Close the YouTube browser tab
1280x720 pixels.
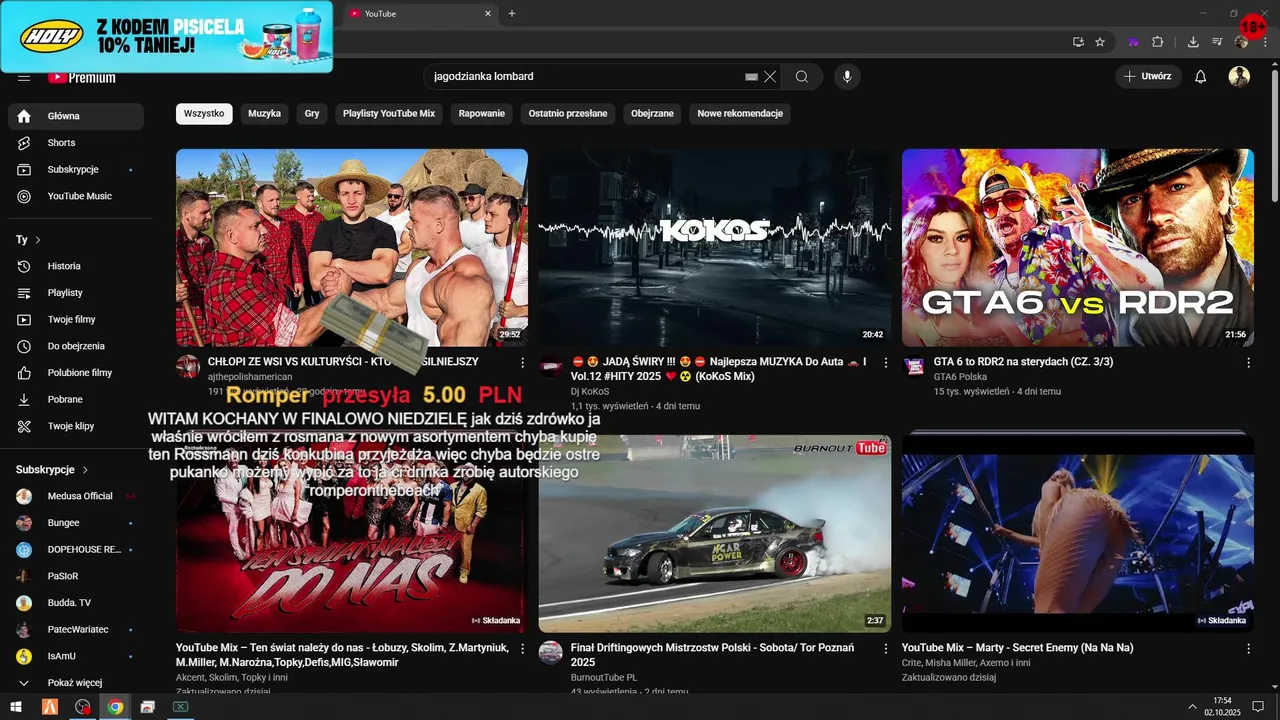488,13
